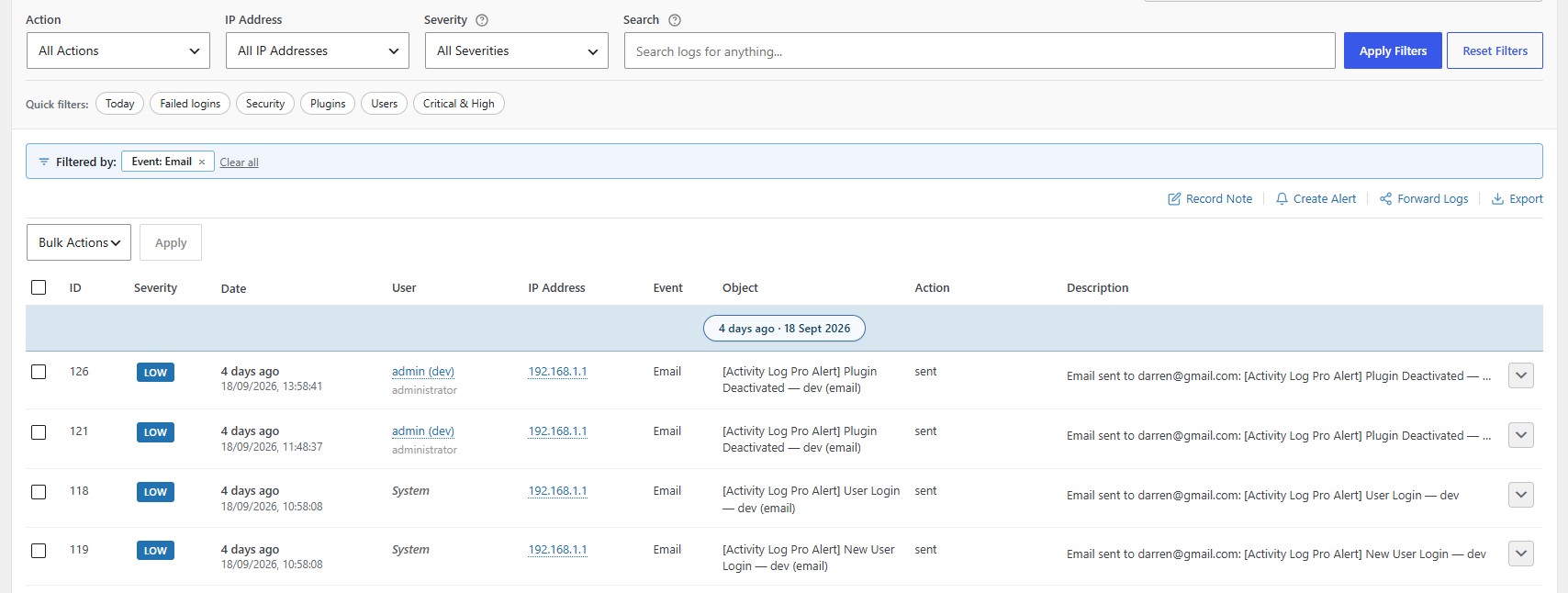Open the admin (dev) user link in row 126
This screenshot has width=1568, height=593.
[x=423, y=372]
